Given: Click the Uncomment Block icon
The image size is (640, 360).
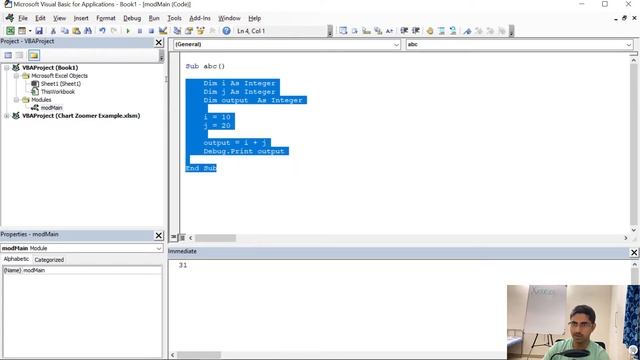Looking at the screenshot, I should pos(453,31).
